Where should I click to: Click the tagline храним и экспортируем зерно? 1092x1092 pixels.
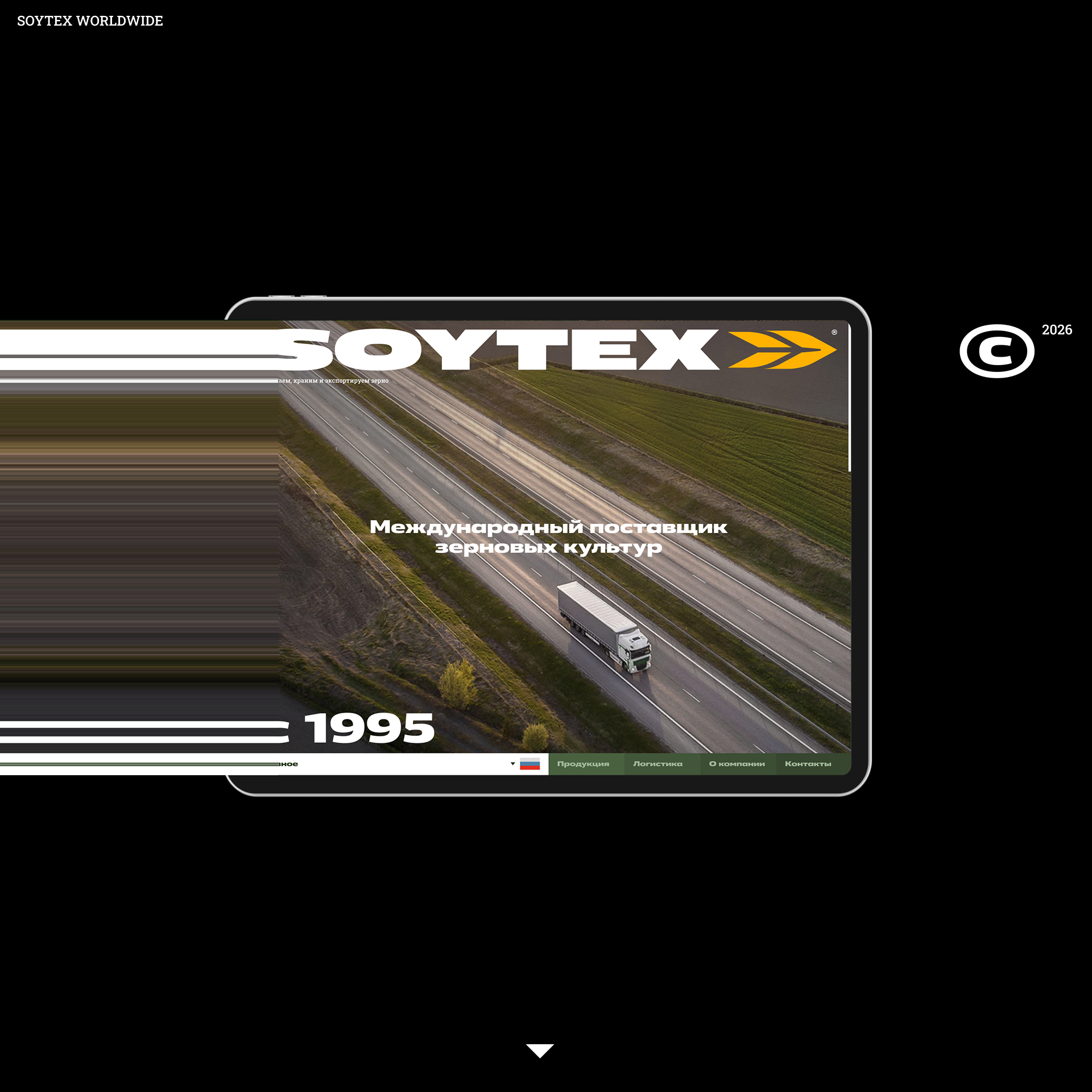click(341, 380)
